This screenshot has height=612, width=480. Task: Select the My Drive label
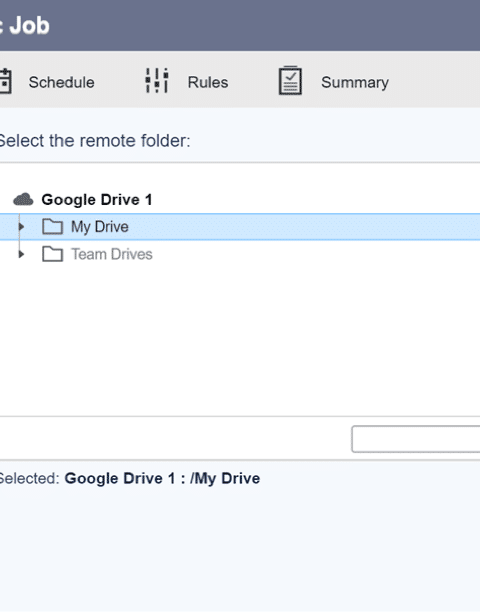coord(100,227)
